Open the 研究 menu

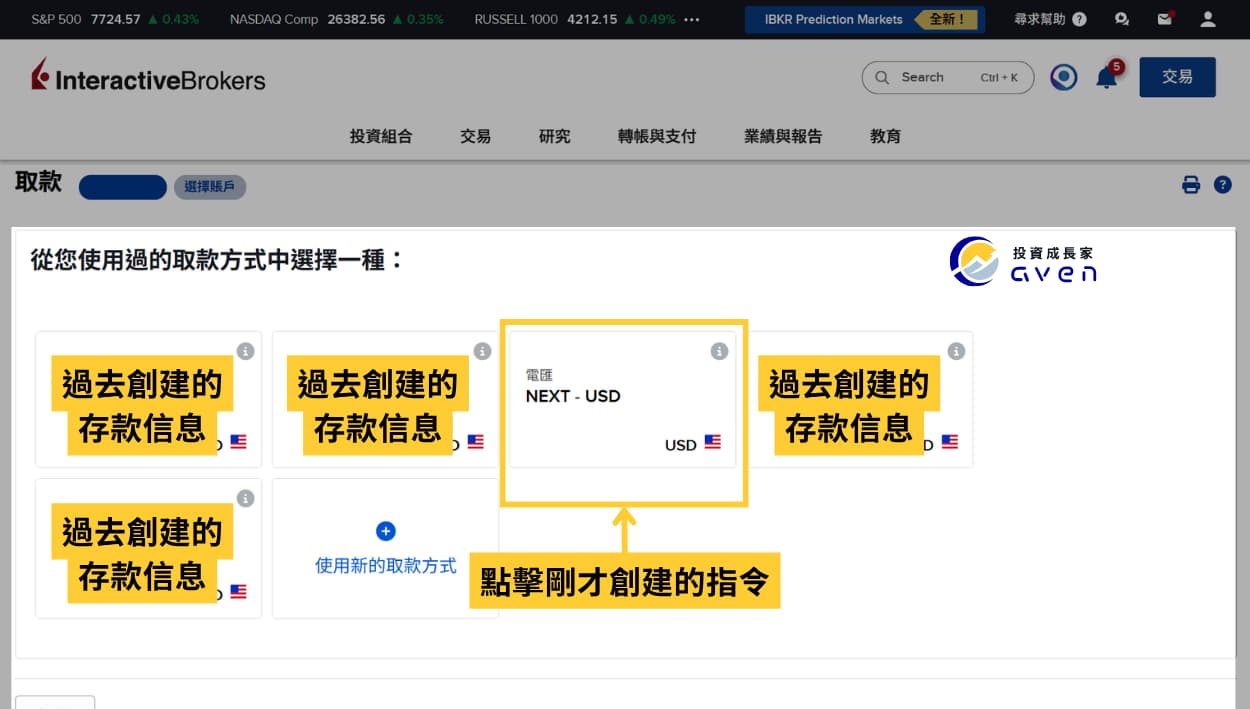(x=554, y=136)
